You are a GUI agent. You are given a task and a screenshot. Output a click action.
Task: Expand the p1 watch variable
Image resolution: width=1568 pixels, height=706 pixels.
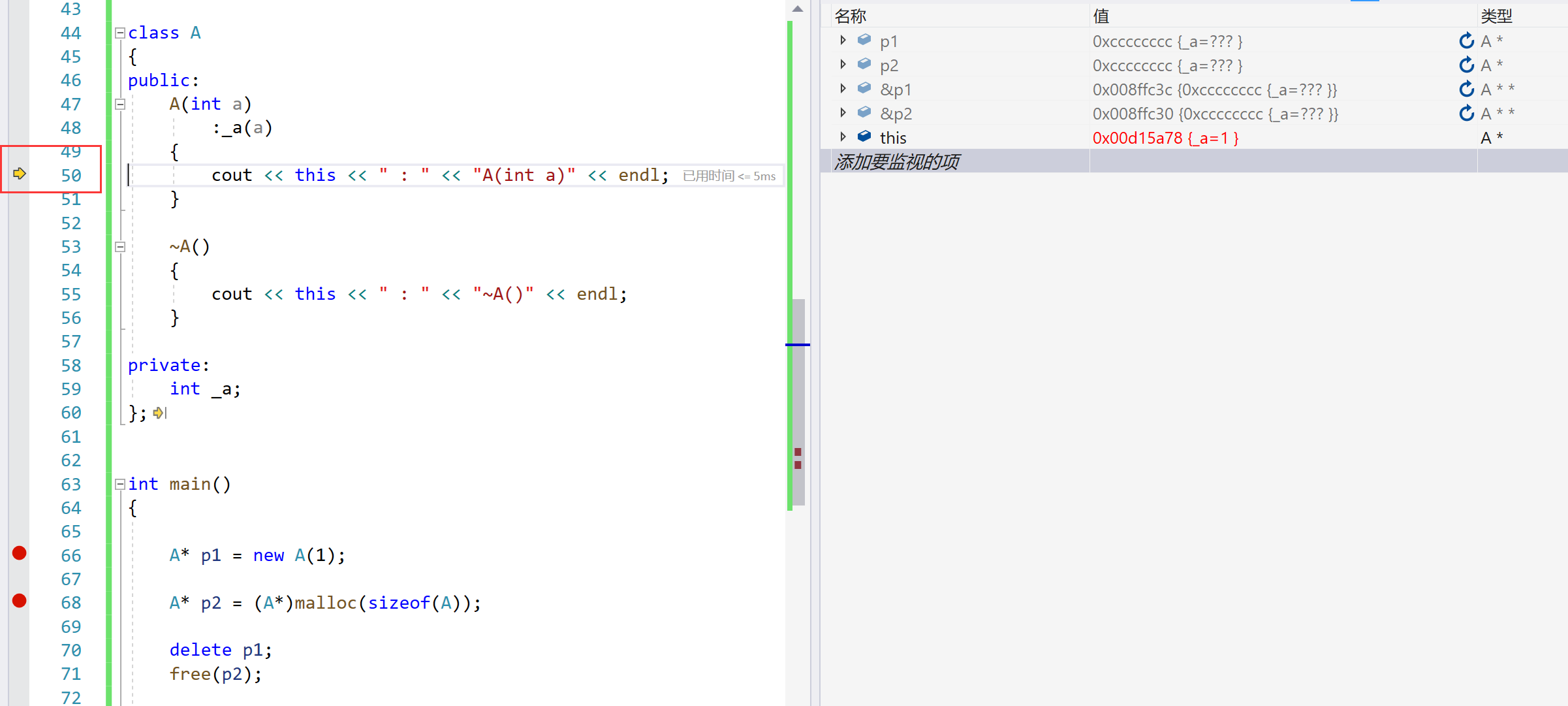pos(843,40)
